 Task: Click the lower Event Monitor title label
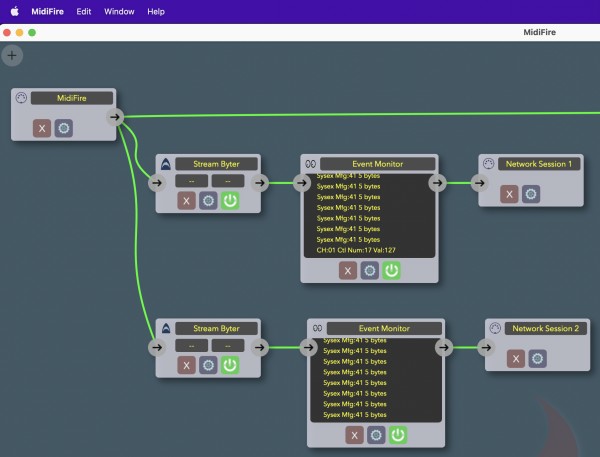pyautogui.click(x=384, y=328)
